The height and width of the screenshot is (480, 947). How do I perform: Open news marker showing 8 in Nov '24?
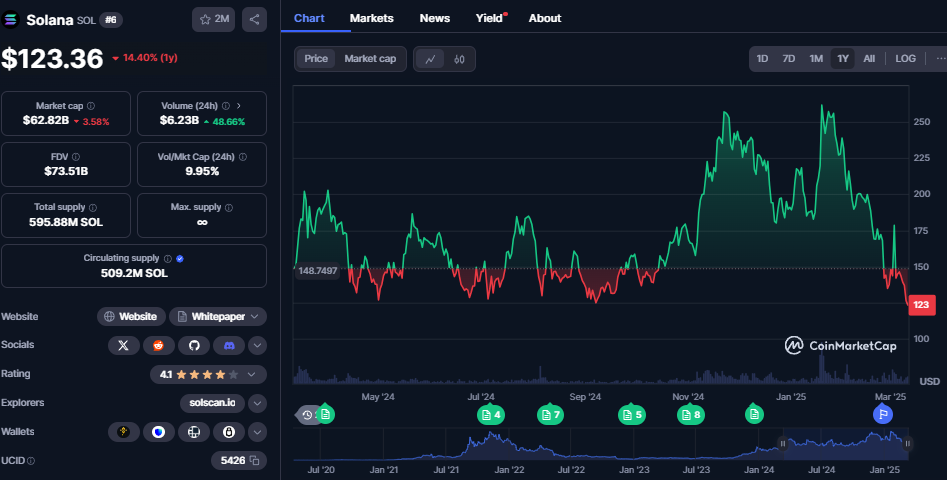[690, 414]
